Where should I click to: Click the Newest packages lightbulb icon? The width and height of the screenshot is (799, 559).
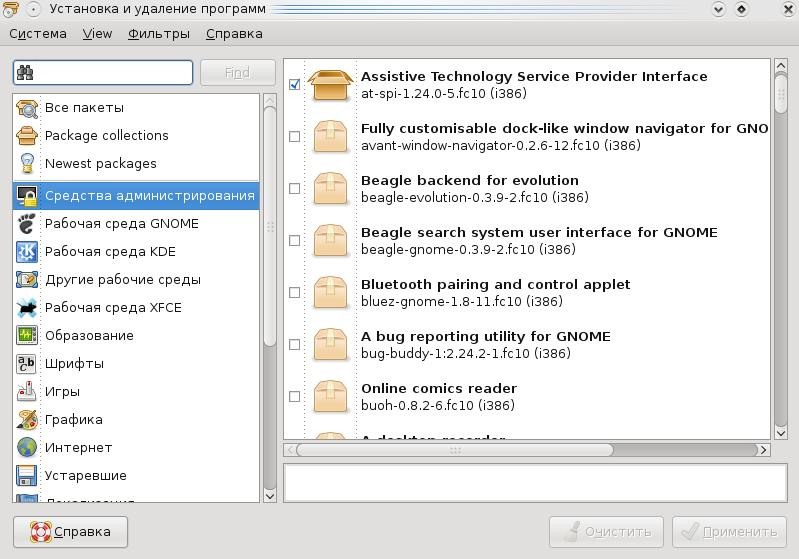(x=27, y=164)
